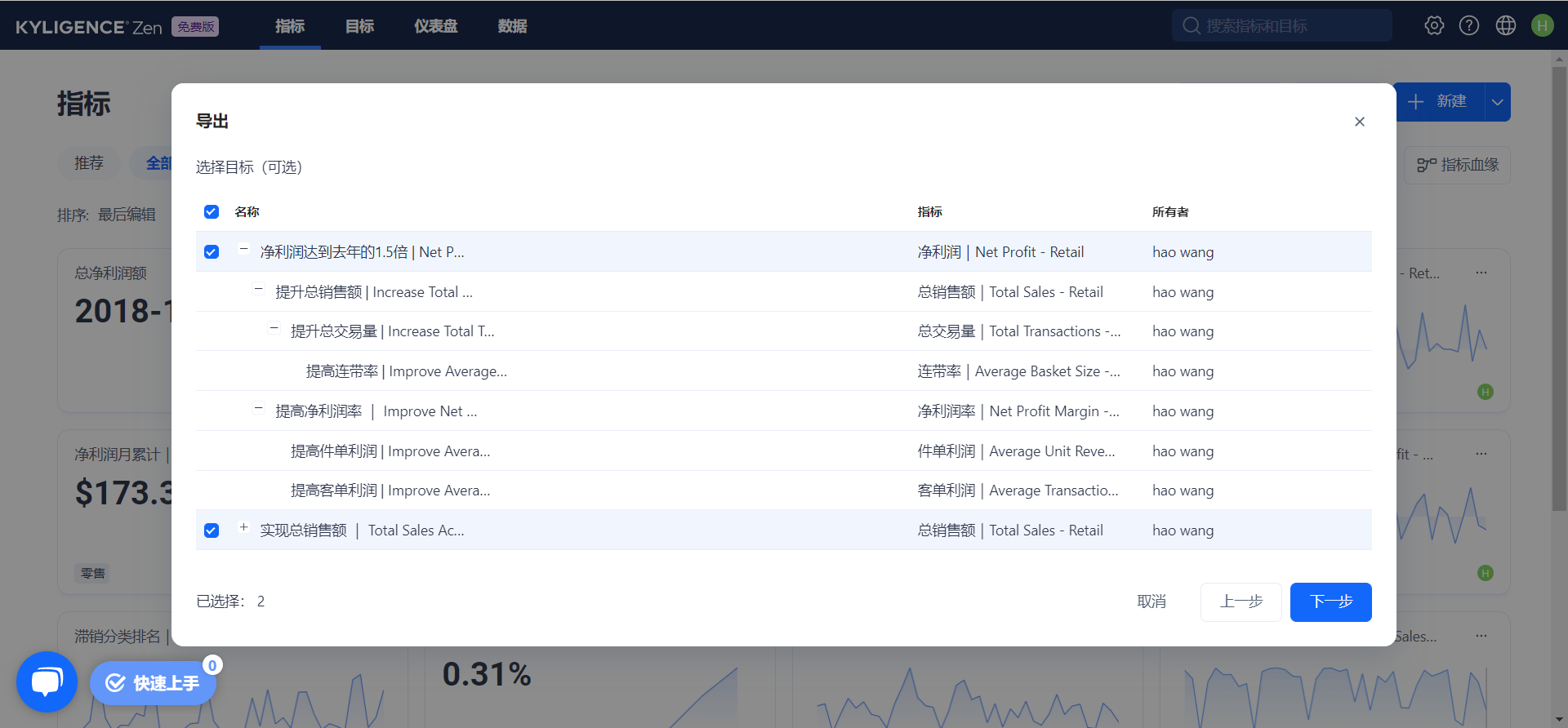The image size is (1568, 728).
Task: Select the 提高件单利润 goal row
Action: pos(784,451)
